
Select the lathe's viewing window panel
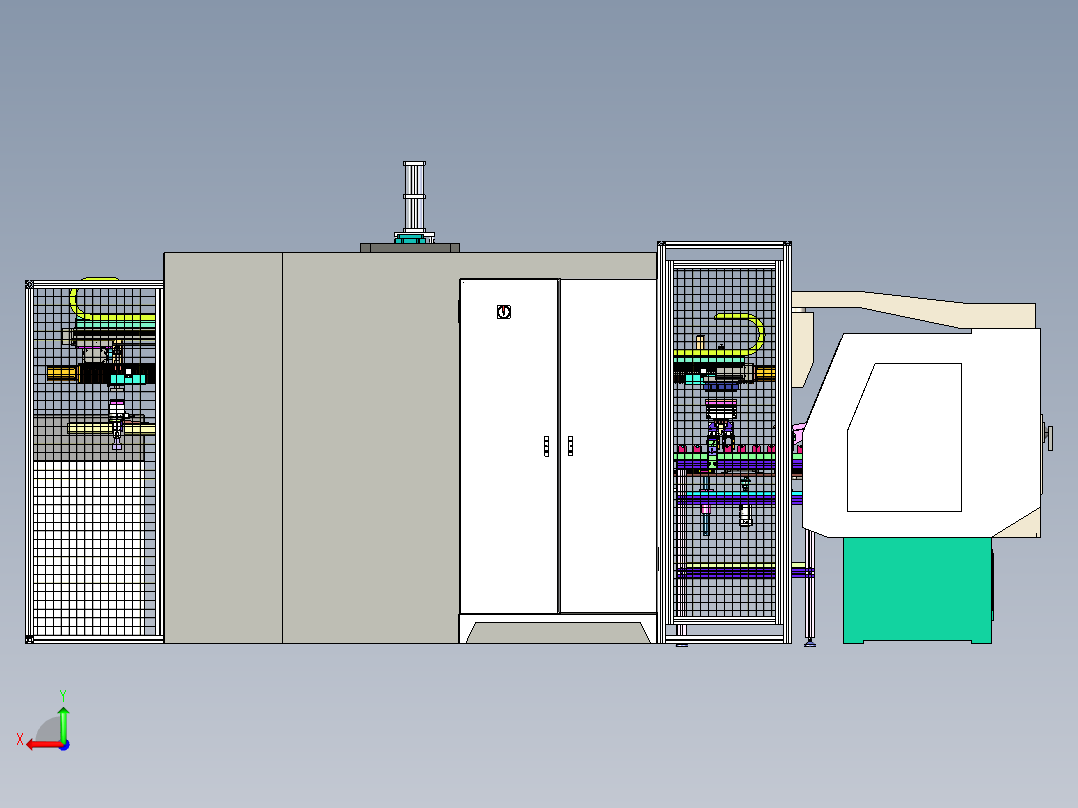click(x=904, y=437)
